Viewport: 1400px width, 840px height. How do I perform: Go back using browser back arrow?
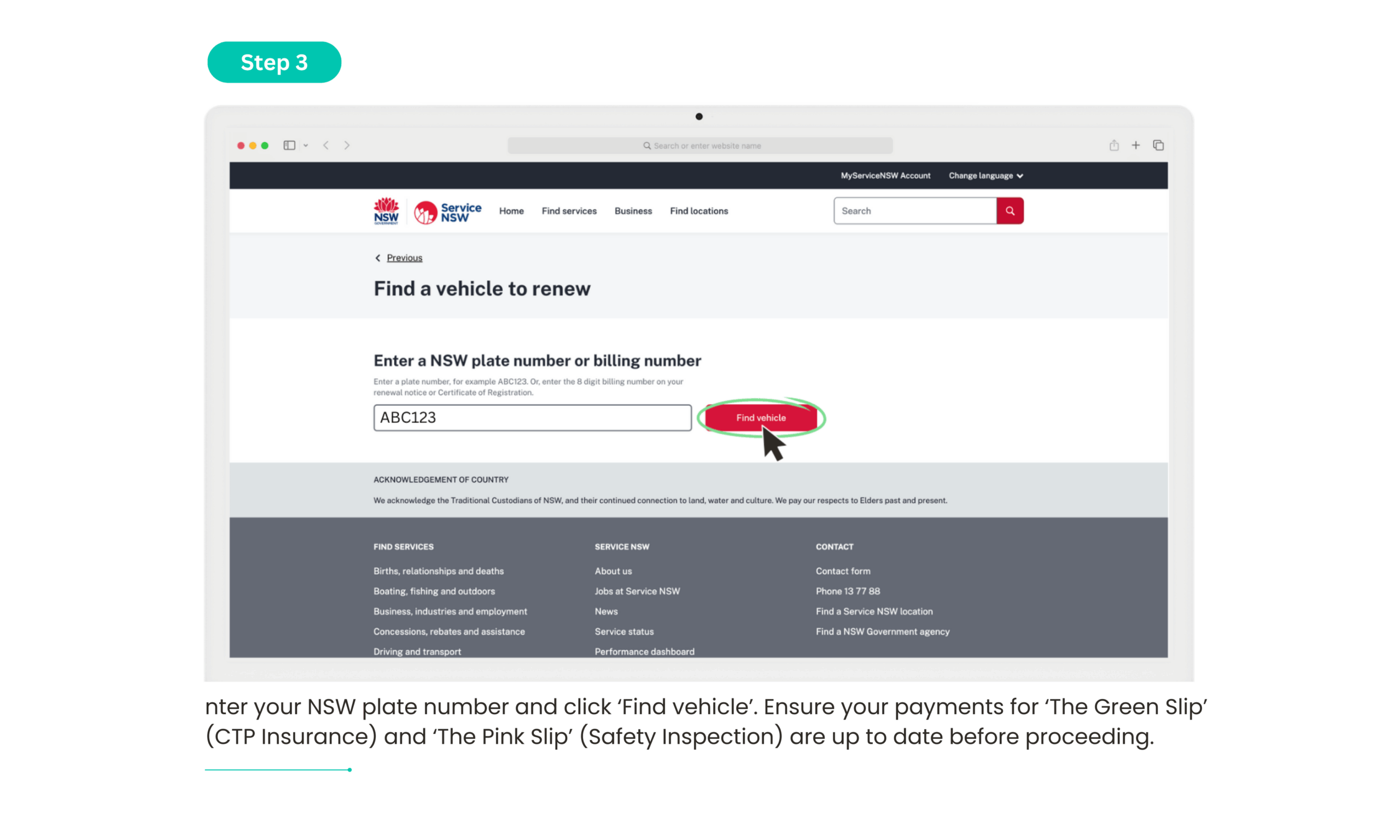pos(326,145)
